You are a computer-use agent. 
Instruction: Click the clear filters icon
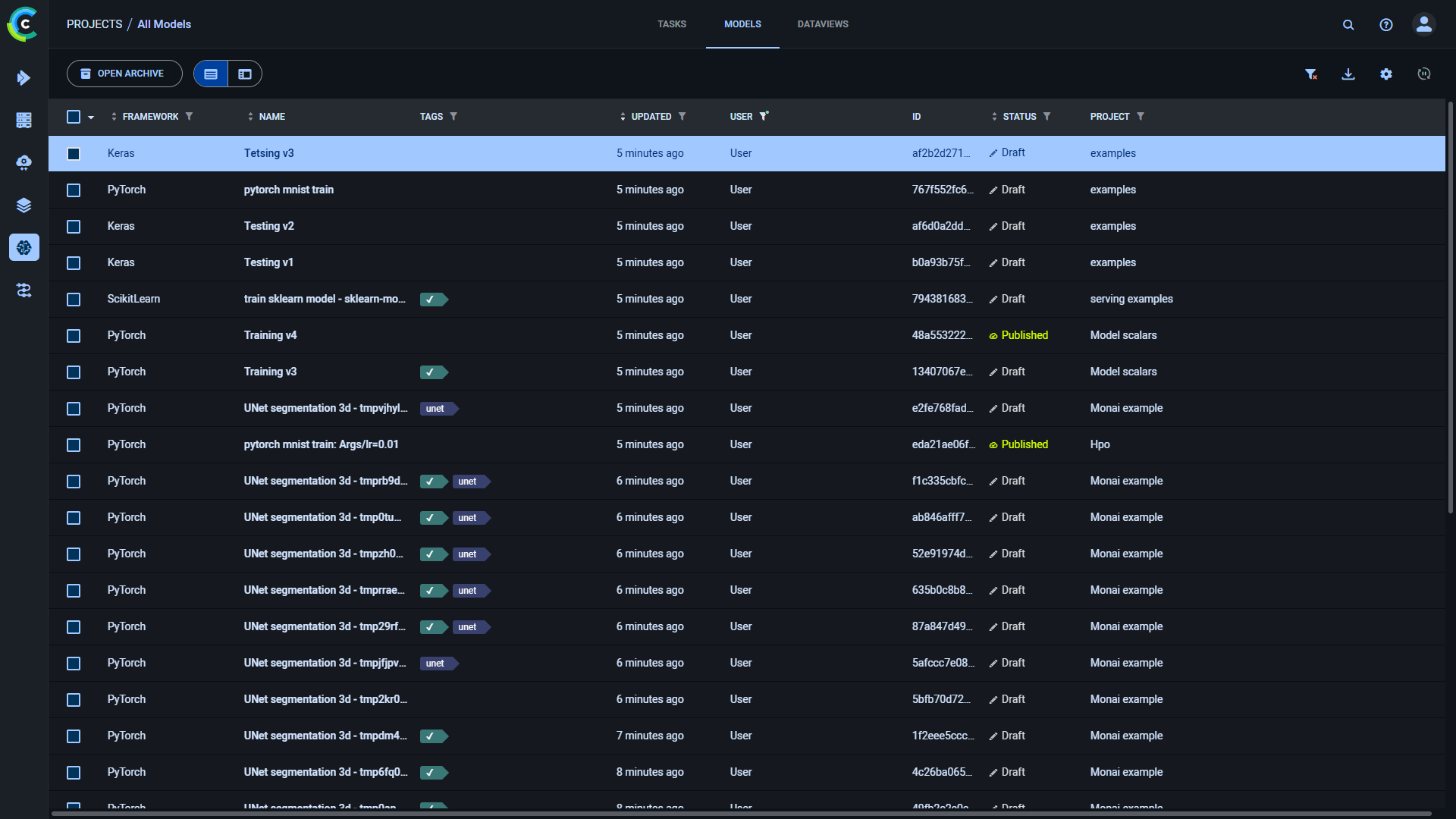click(1310, 74)
